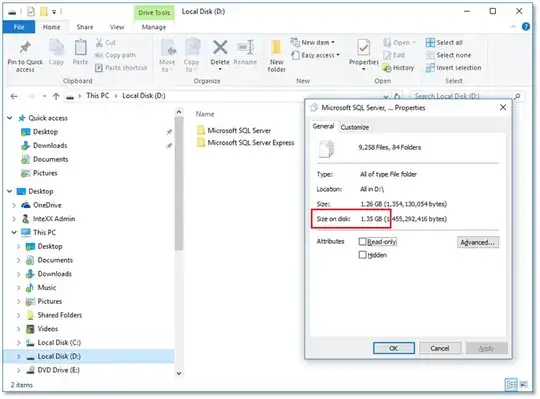540x399 pixels.
Task: Click the Edit command in Open group
Action: click(394, 55)
